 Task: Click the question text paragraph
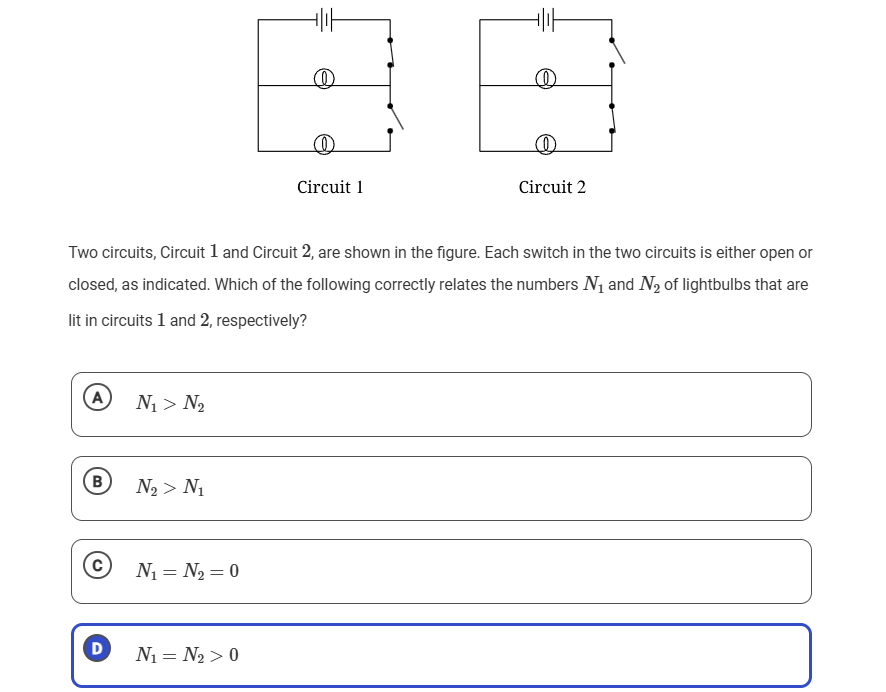(440, 285)
